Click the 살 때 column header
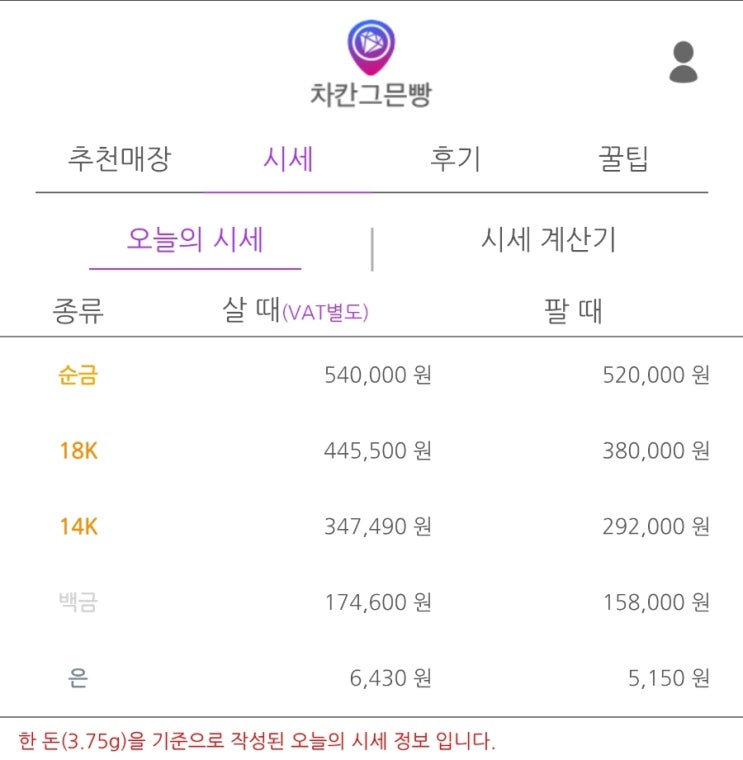The height and width of the screenshot is (760, 743). tap(250, 312)
